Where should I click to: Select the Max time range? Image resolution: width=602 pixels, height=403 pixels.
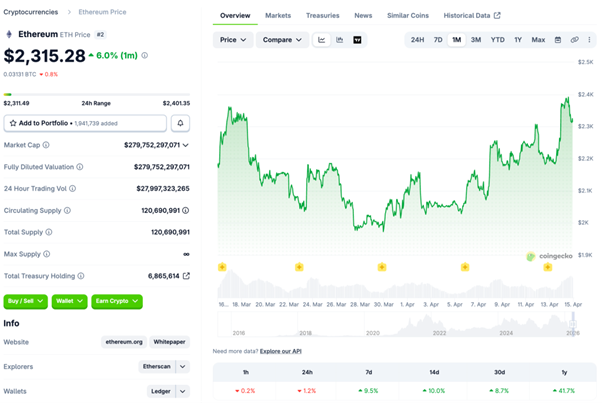click(x=538, y=40)
